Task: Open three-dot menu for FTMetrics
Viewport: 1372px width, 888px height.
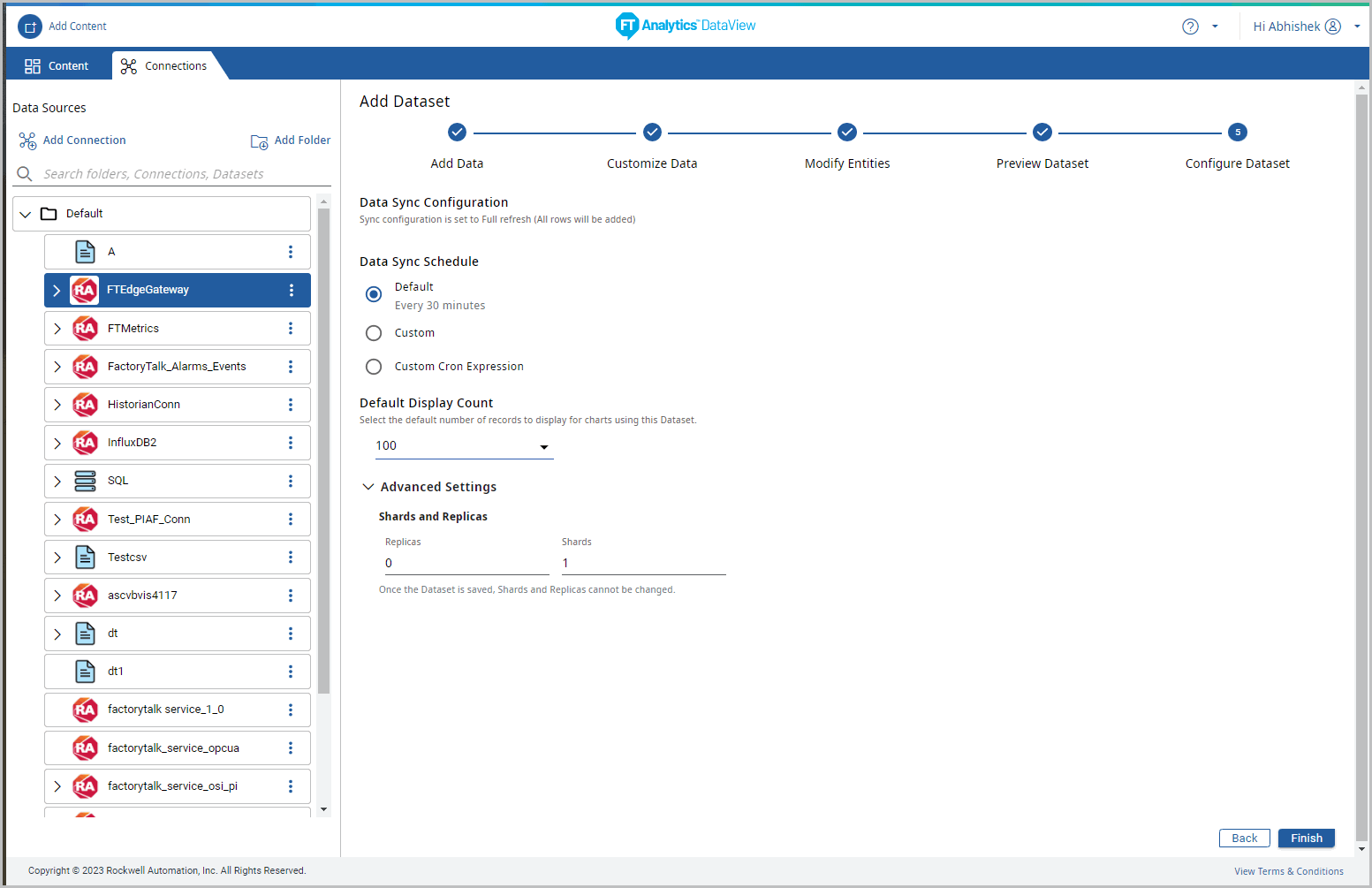Action: [x=291, y=329]
